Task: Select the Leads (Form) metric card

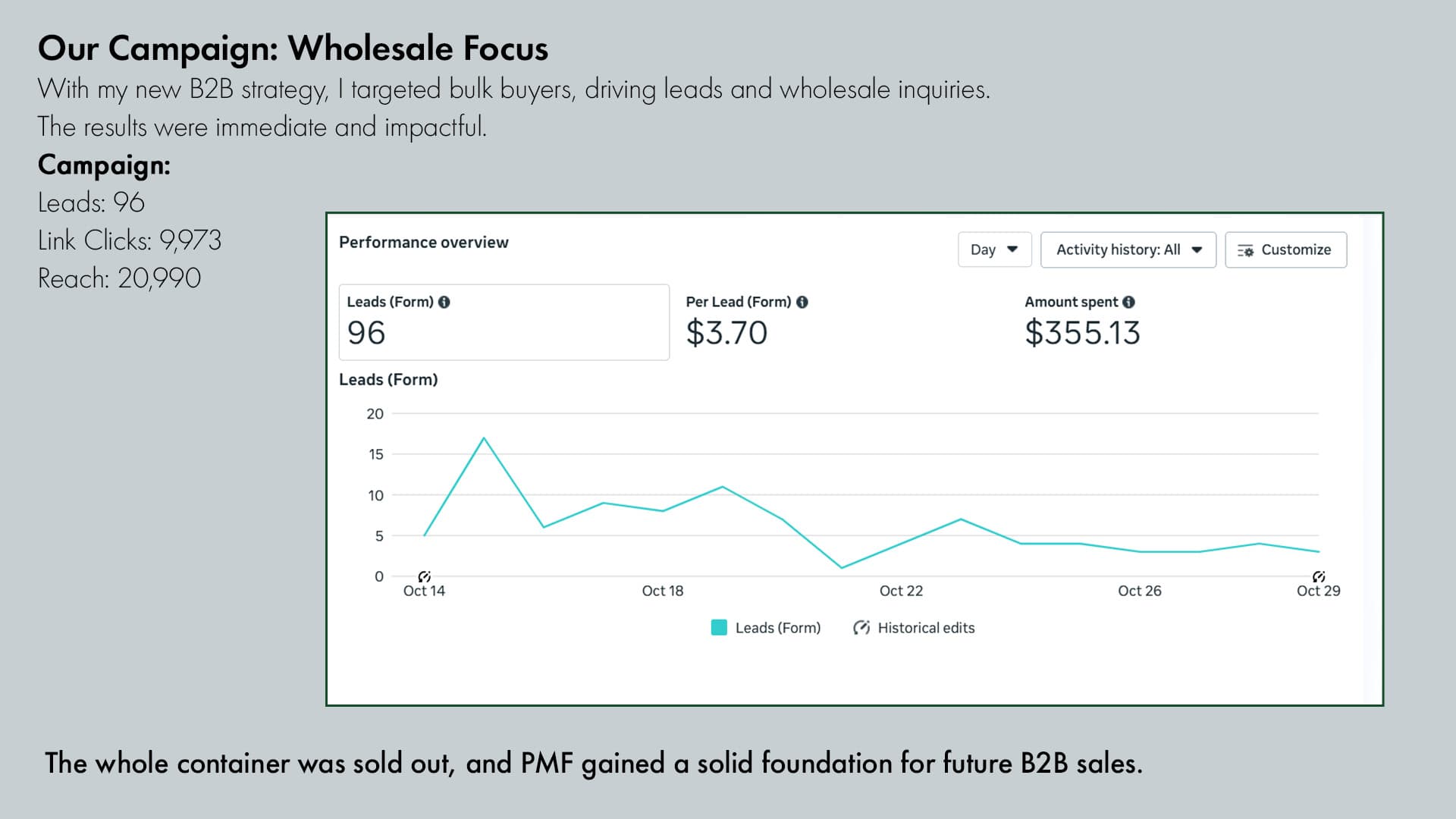Action: [x=504, y=322]
